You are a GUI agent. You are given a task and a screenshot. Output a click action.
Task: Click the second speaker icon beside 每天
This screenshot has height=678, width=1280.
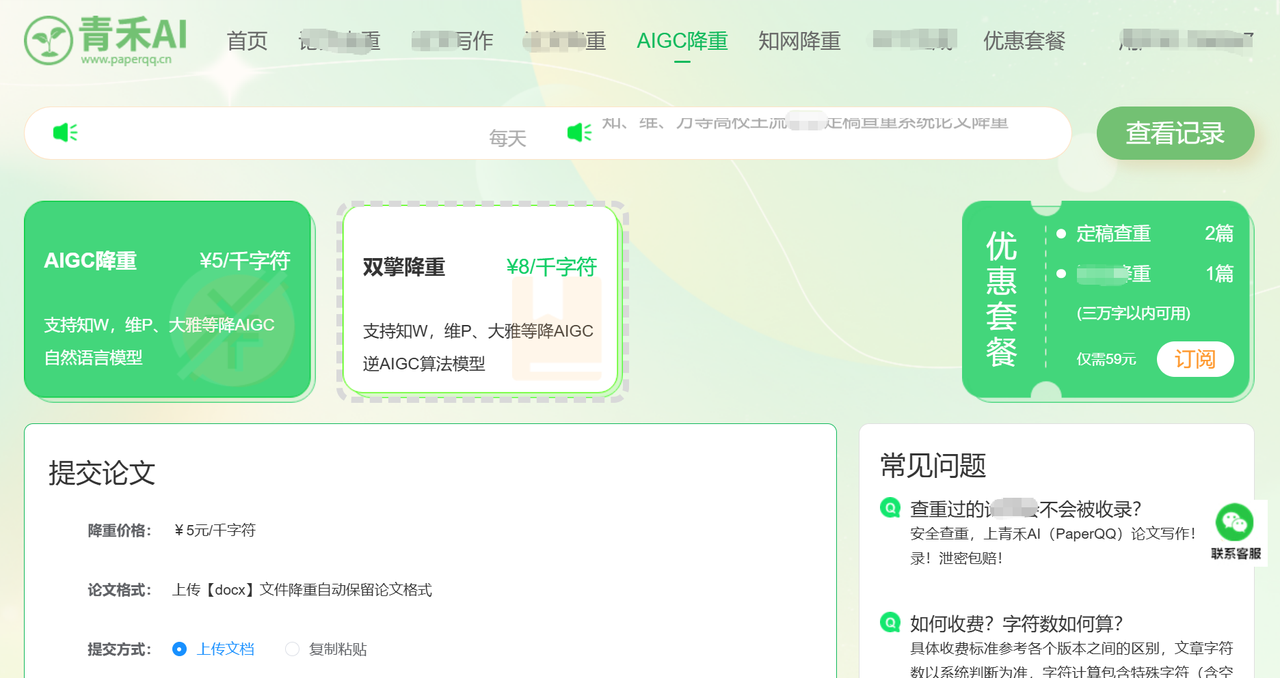[579, 132]
